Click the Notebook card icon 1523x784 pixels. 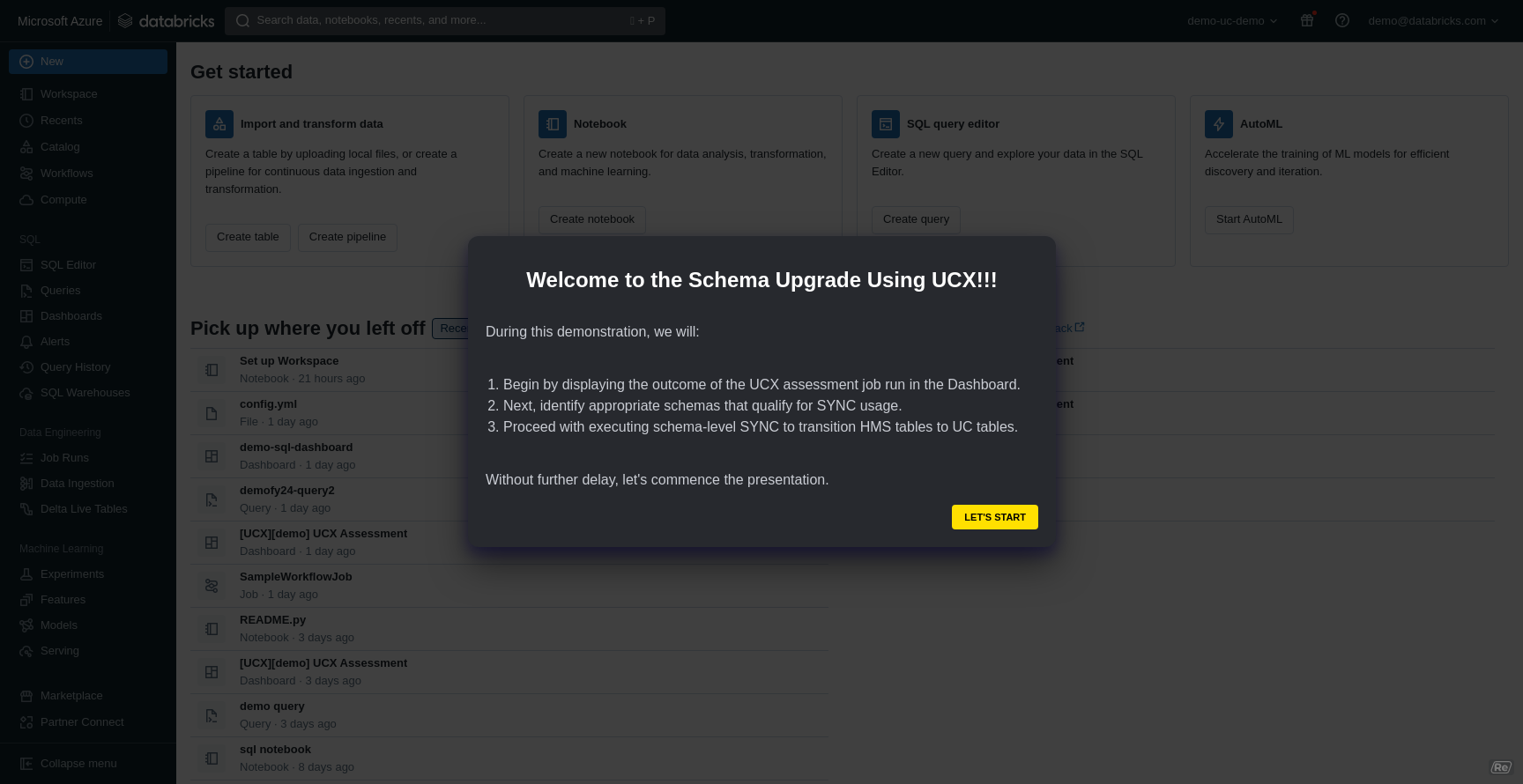tap(553, 124)
